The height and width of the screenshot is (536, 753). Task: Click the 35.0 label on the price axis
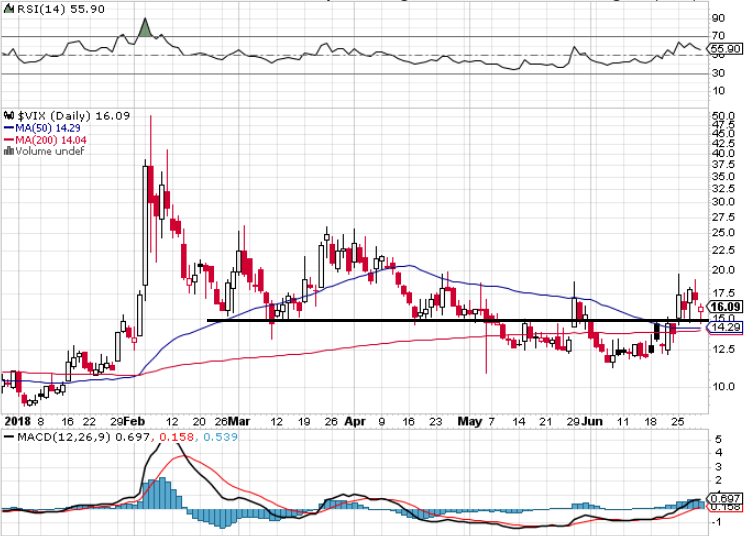[724, 176]
